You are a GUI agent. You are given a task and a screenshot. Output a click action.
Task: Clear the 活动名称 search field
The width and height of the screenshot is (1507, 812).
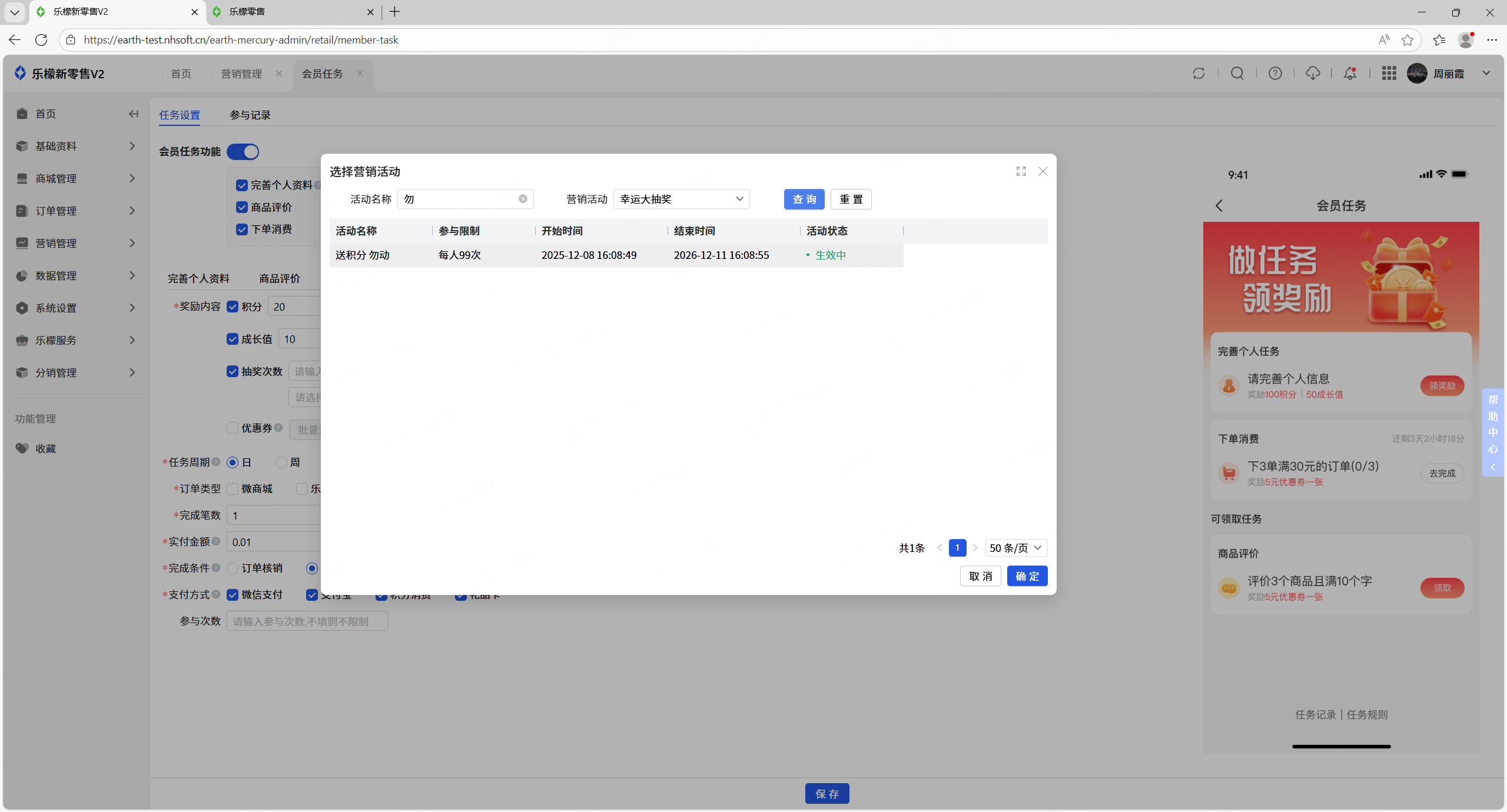523,199
